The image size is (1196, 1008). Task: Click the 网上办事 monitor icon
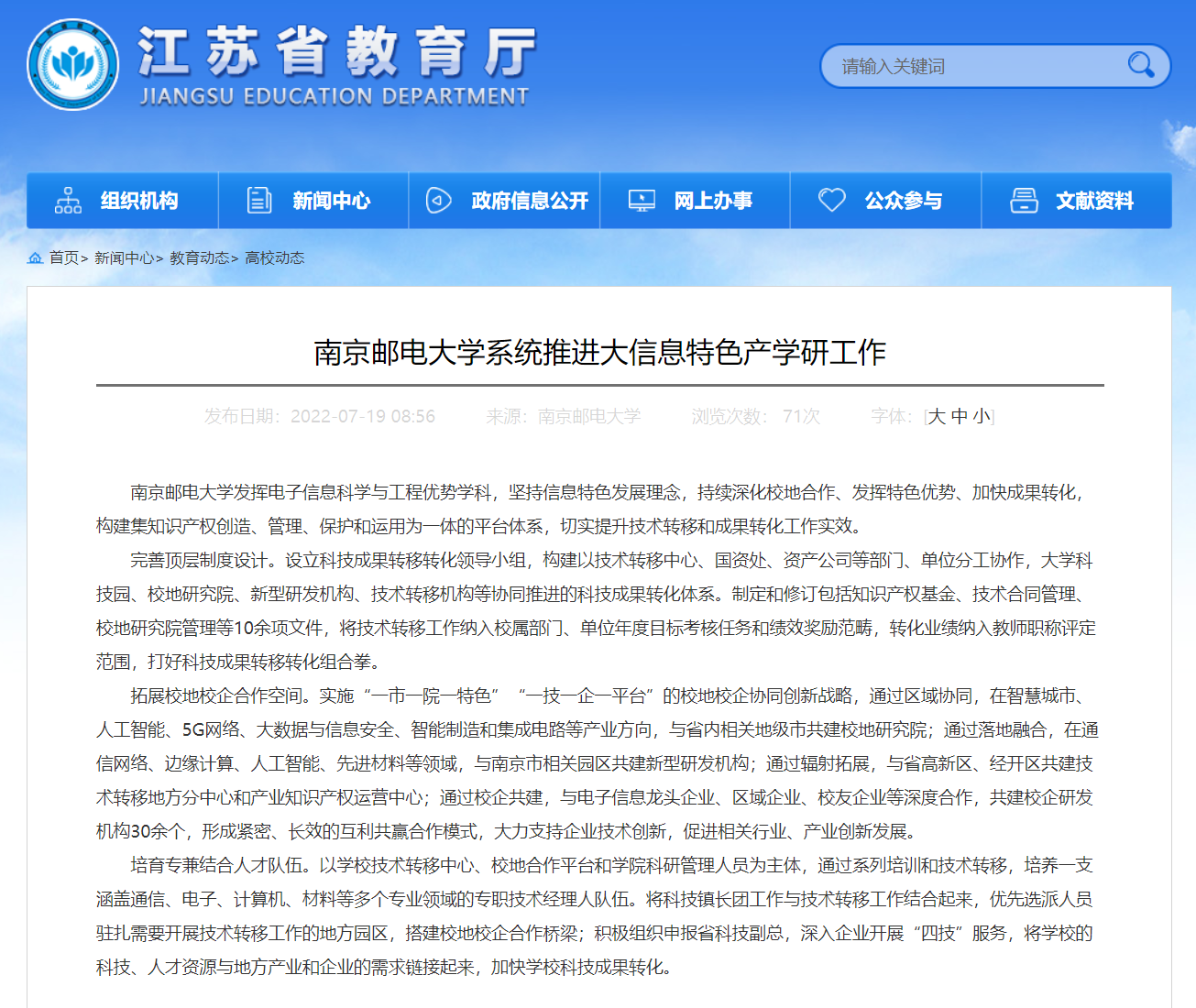(642, 201)
